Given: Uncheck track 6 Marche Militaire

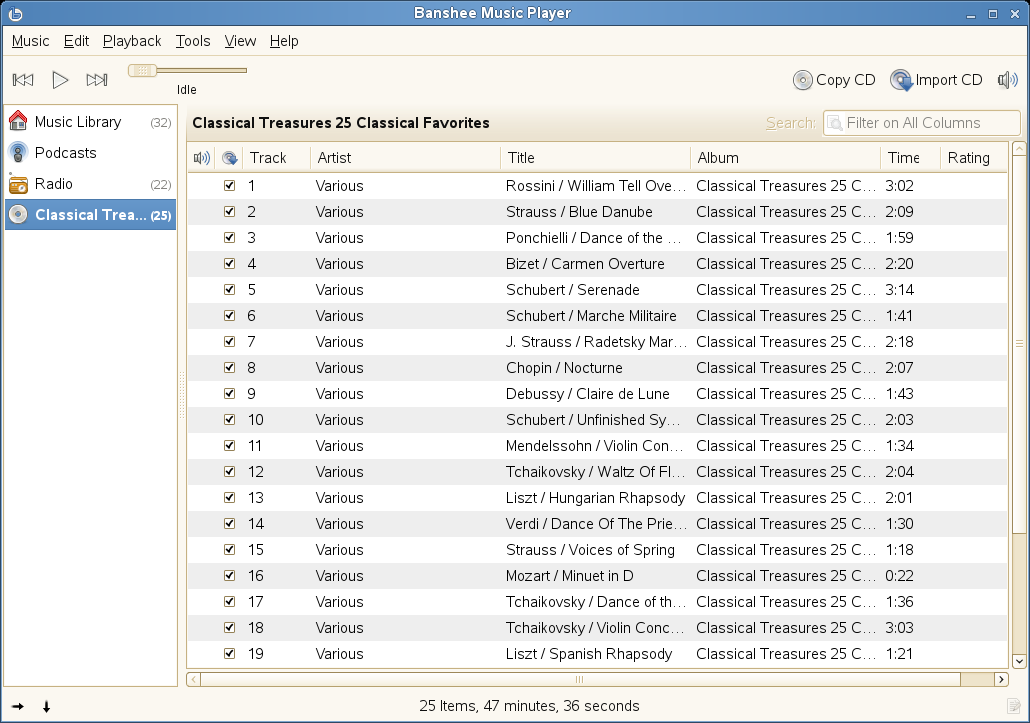Looking at the screenshot, I should 229,315.
